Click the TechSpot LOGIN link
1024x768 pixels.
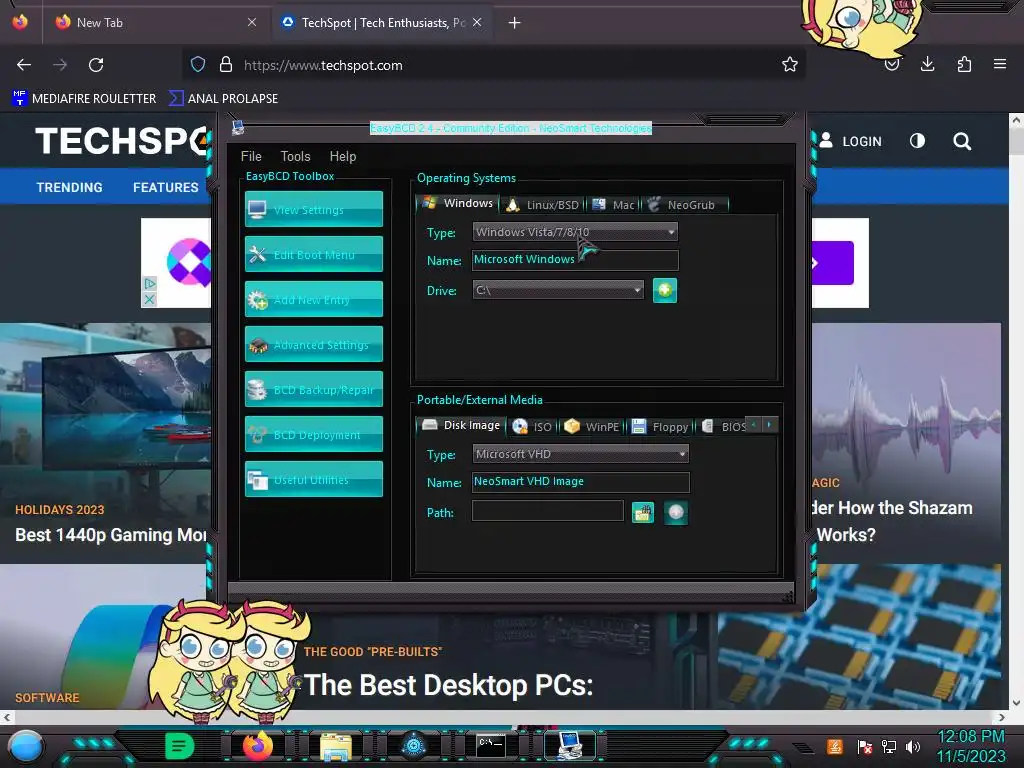pos(851,141)
